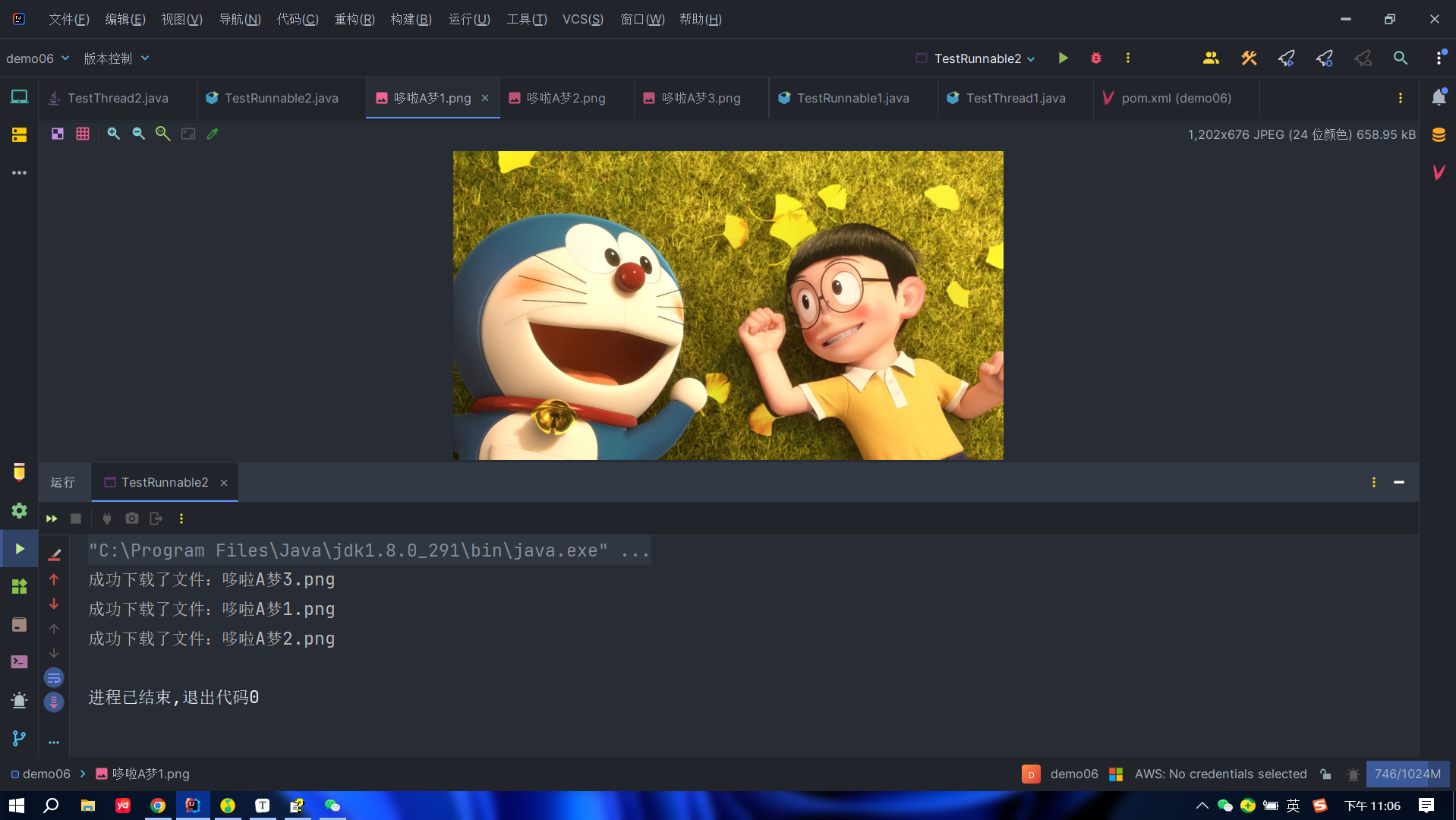Expand the 版本控制 dropdown
1456x820 pixels.
(116, 58)
